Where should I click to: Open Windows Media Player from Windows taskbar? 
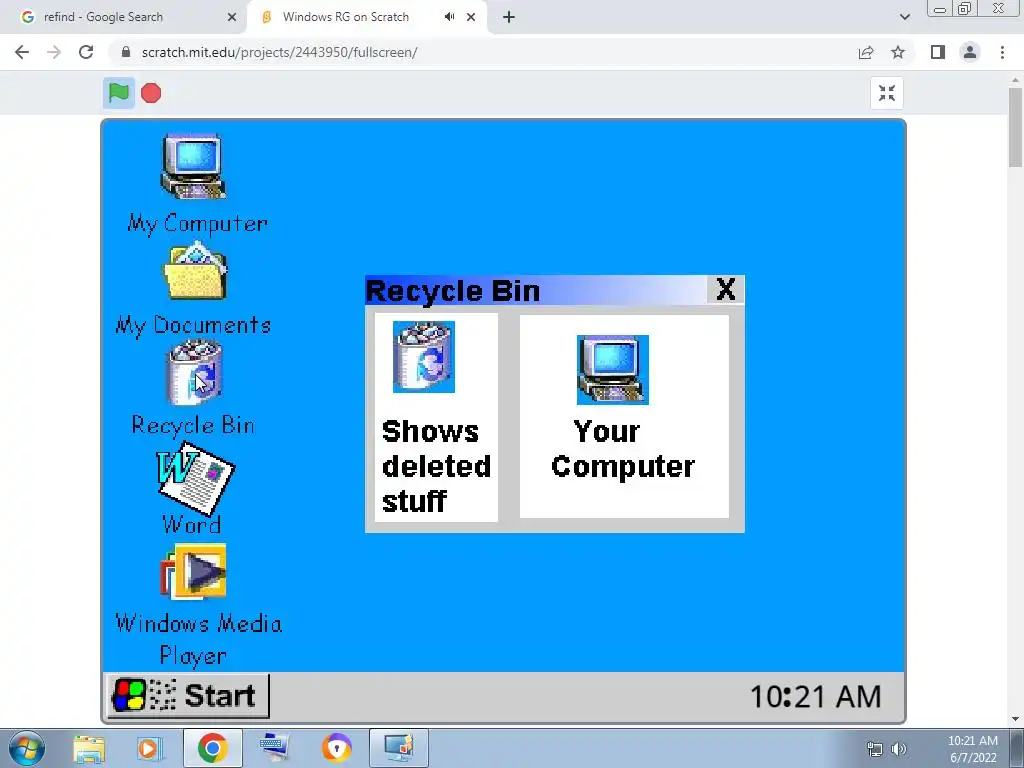pyautogui.click(x=150, y=749)
